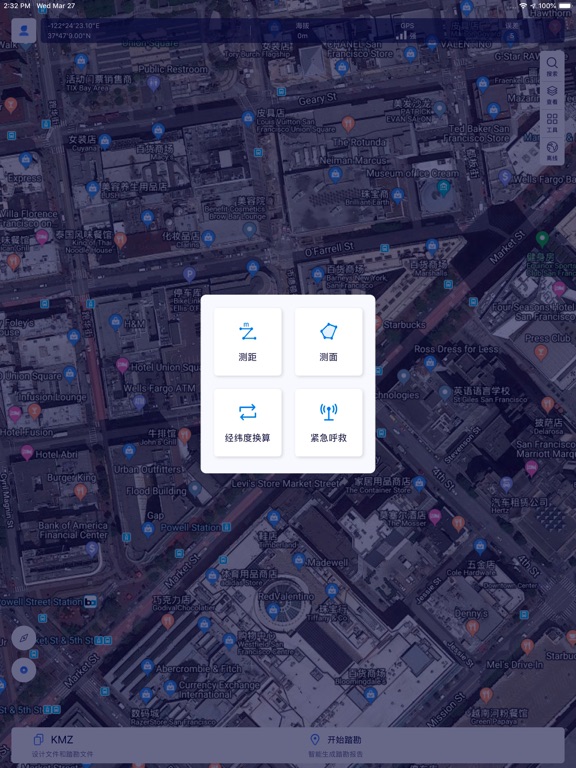Tap the Levi's Store Market Street label
The height and width of the screenshot is (768, 576).
point(285,483)
